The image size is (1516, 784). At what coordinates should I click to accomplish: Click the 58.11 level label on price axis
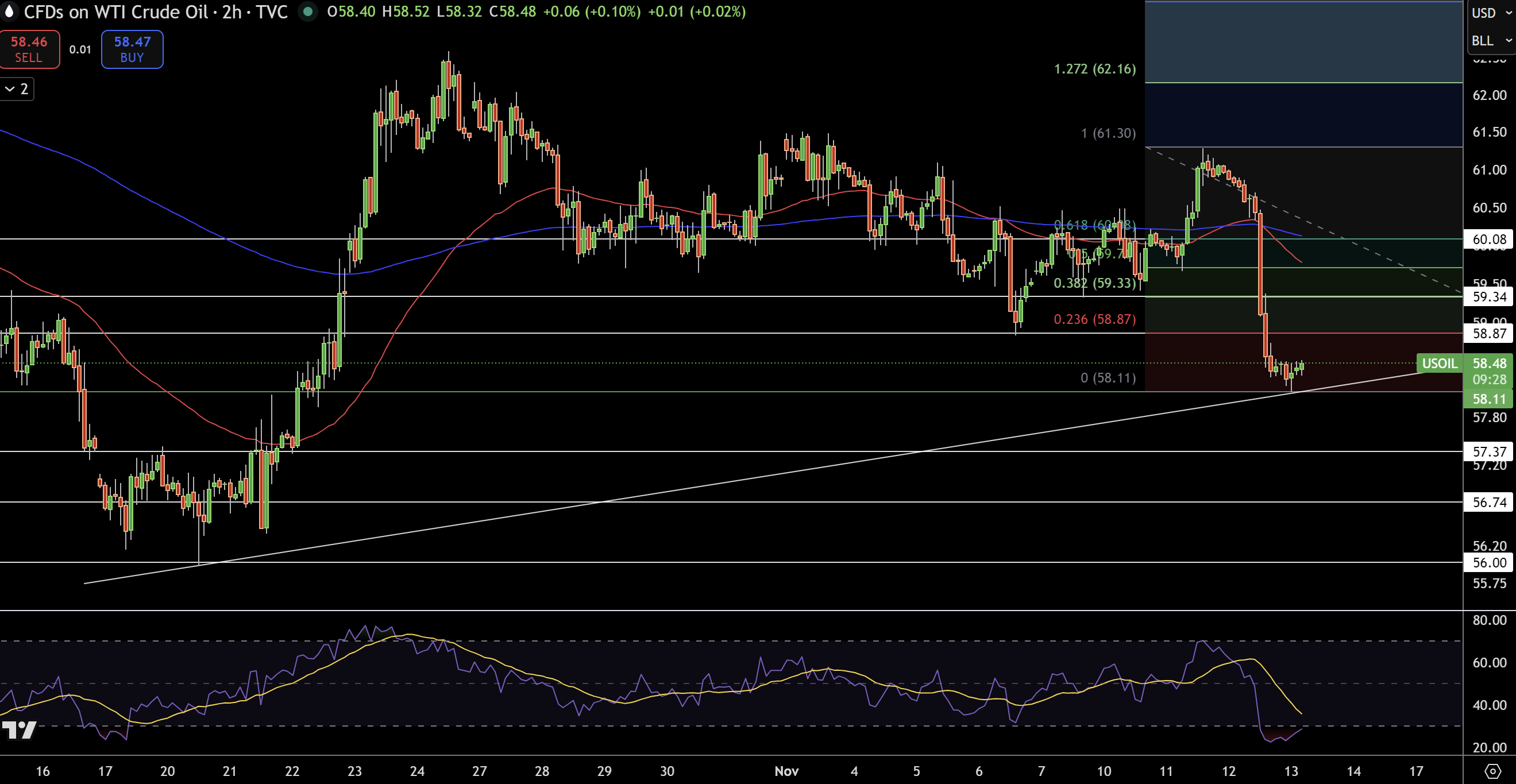tap(1490, 399)
